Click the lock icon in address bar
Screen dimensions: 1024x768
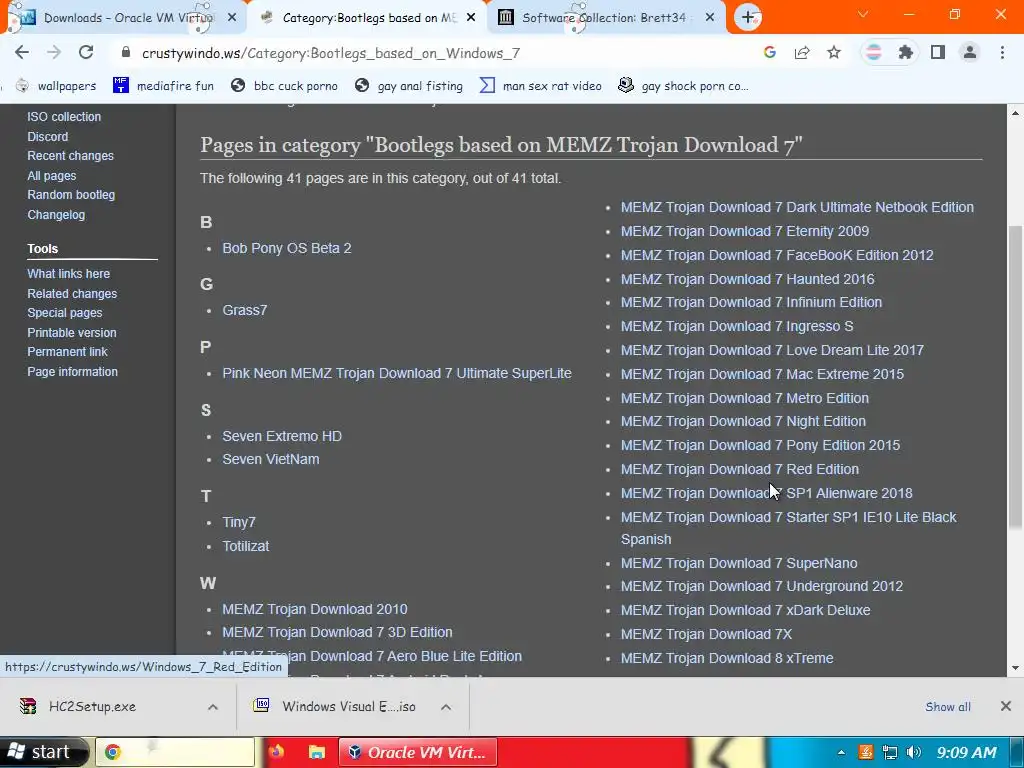tap(125, 52)
